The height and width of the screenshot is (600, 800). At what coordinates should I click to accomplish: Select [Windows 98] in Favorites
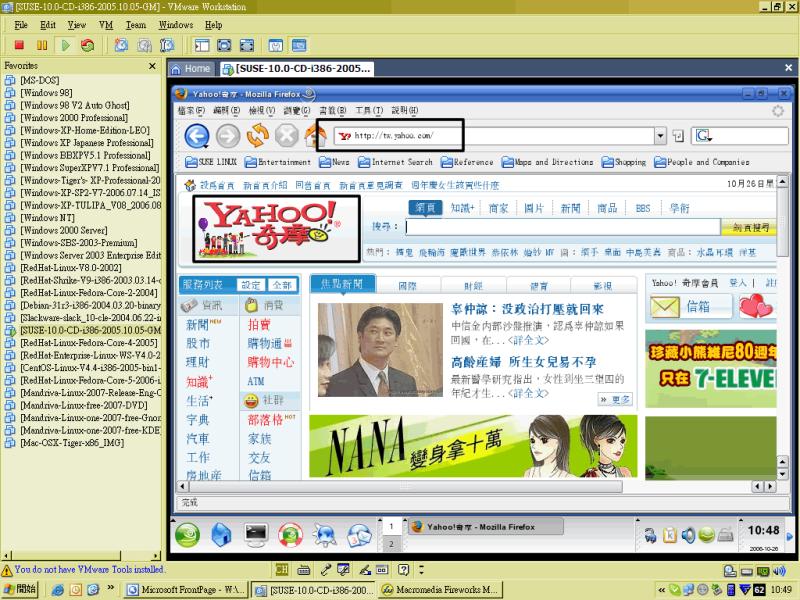[46, 93]
